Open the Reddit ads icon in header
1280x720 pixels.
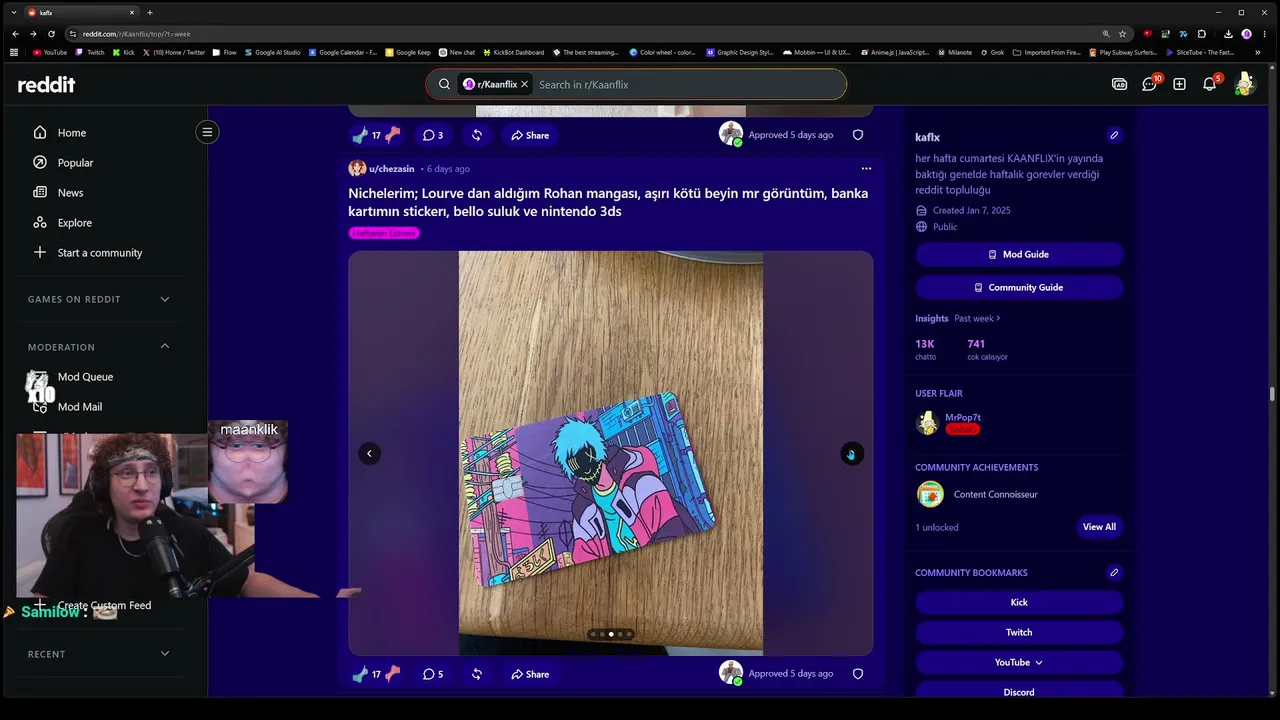pyautogui.click(x=1120, y=84)
